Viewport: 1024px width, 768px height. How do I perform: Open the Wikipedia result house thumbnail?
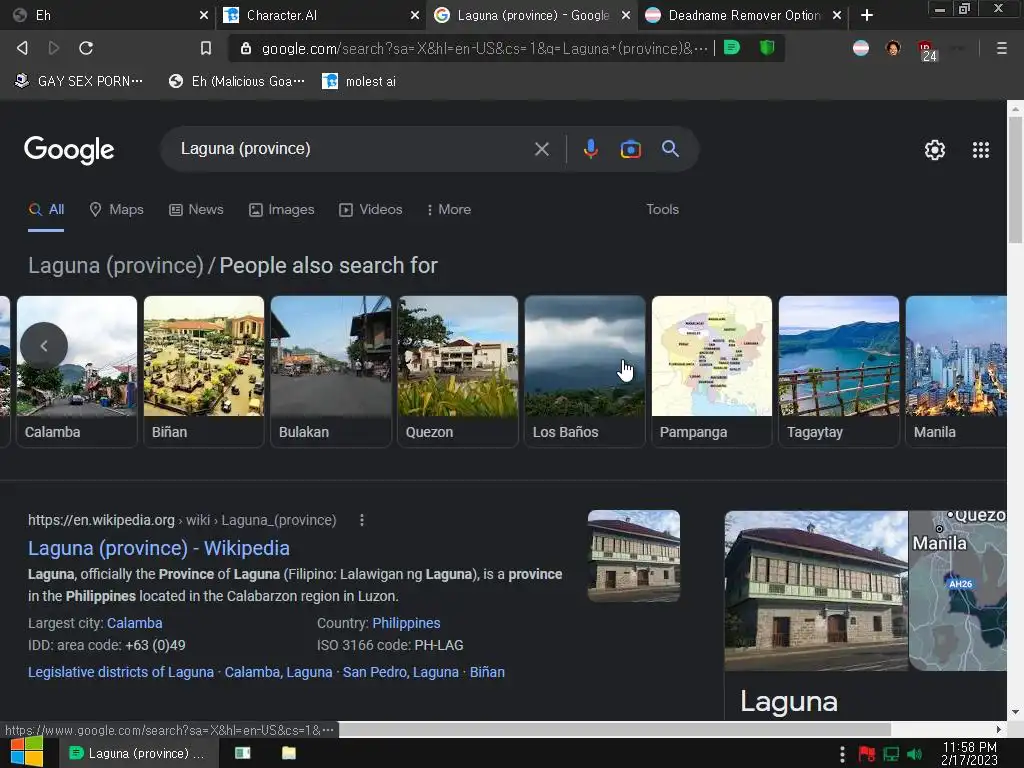coord(633,556)
